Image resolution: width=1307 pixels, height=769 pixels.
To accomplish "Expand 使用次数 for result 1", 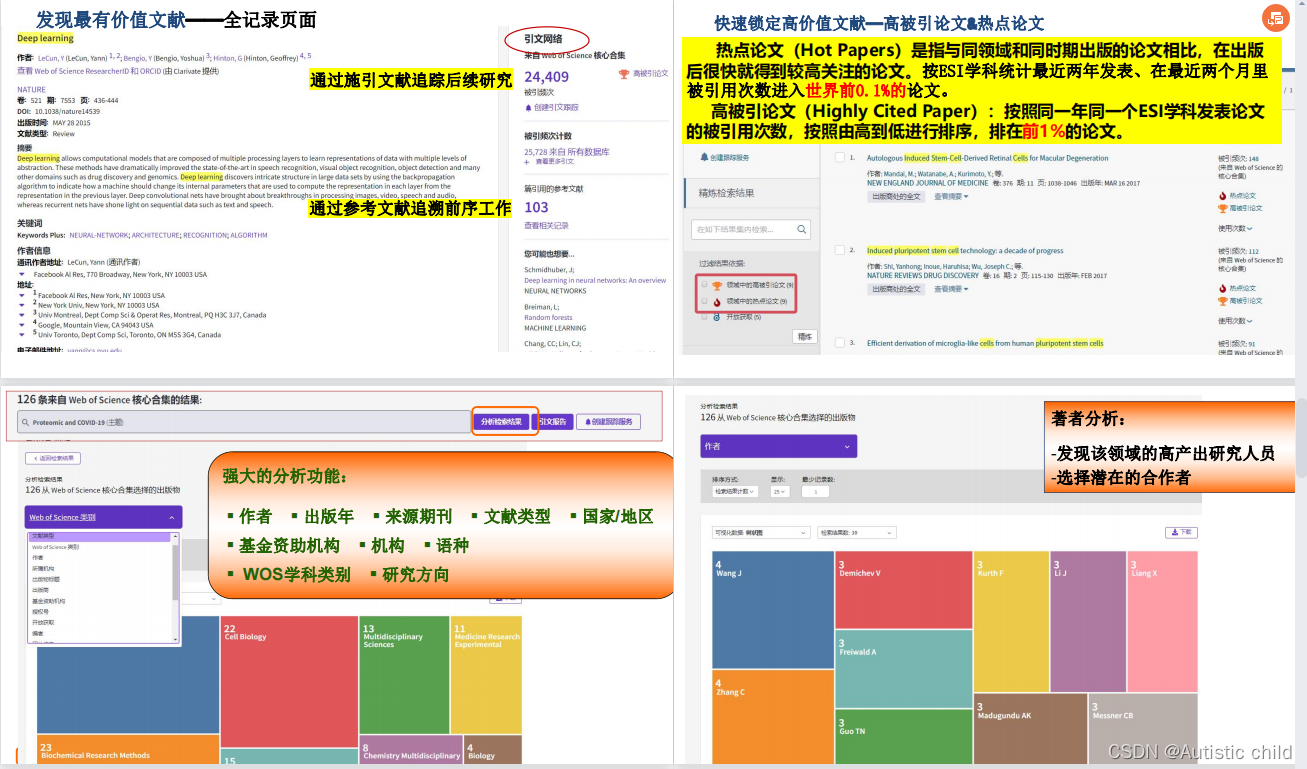I will (x=1235, y=228).
